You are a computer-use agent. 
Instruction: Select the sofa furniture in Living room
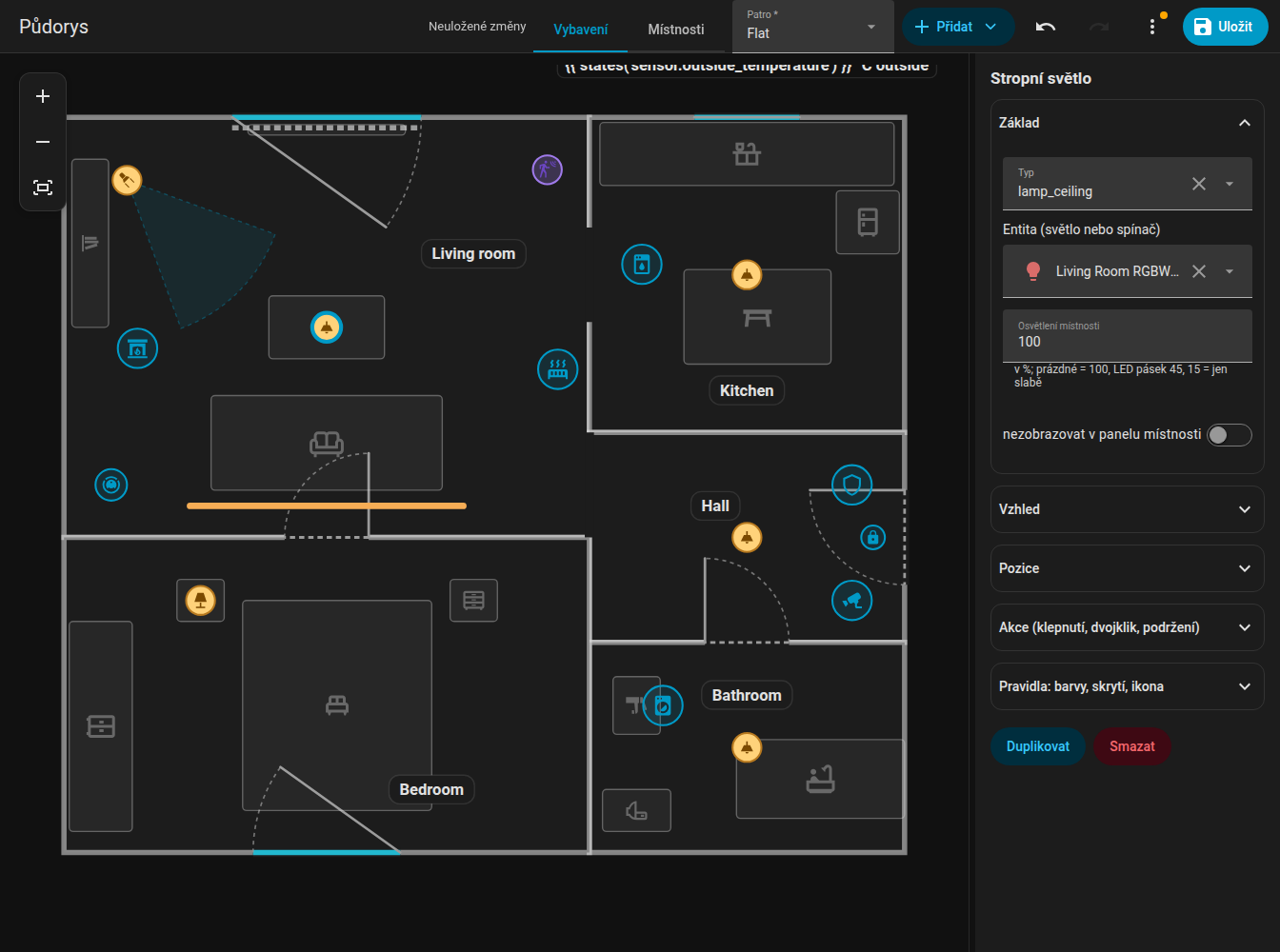click(327, 444)
